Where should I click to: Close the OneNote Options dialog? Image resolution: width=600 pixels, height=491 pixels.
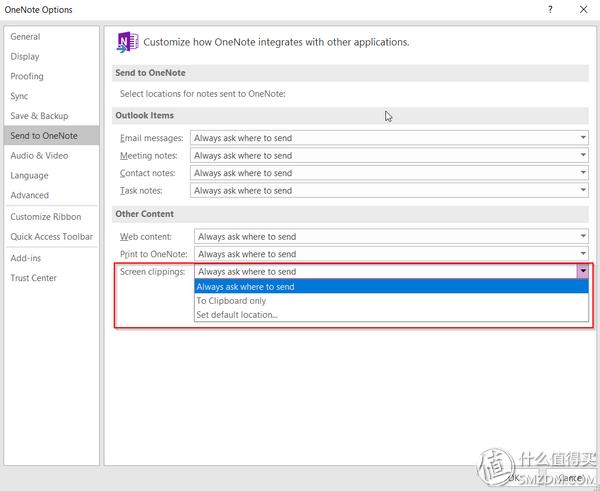[x=583, y=10]
